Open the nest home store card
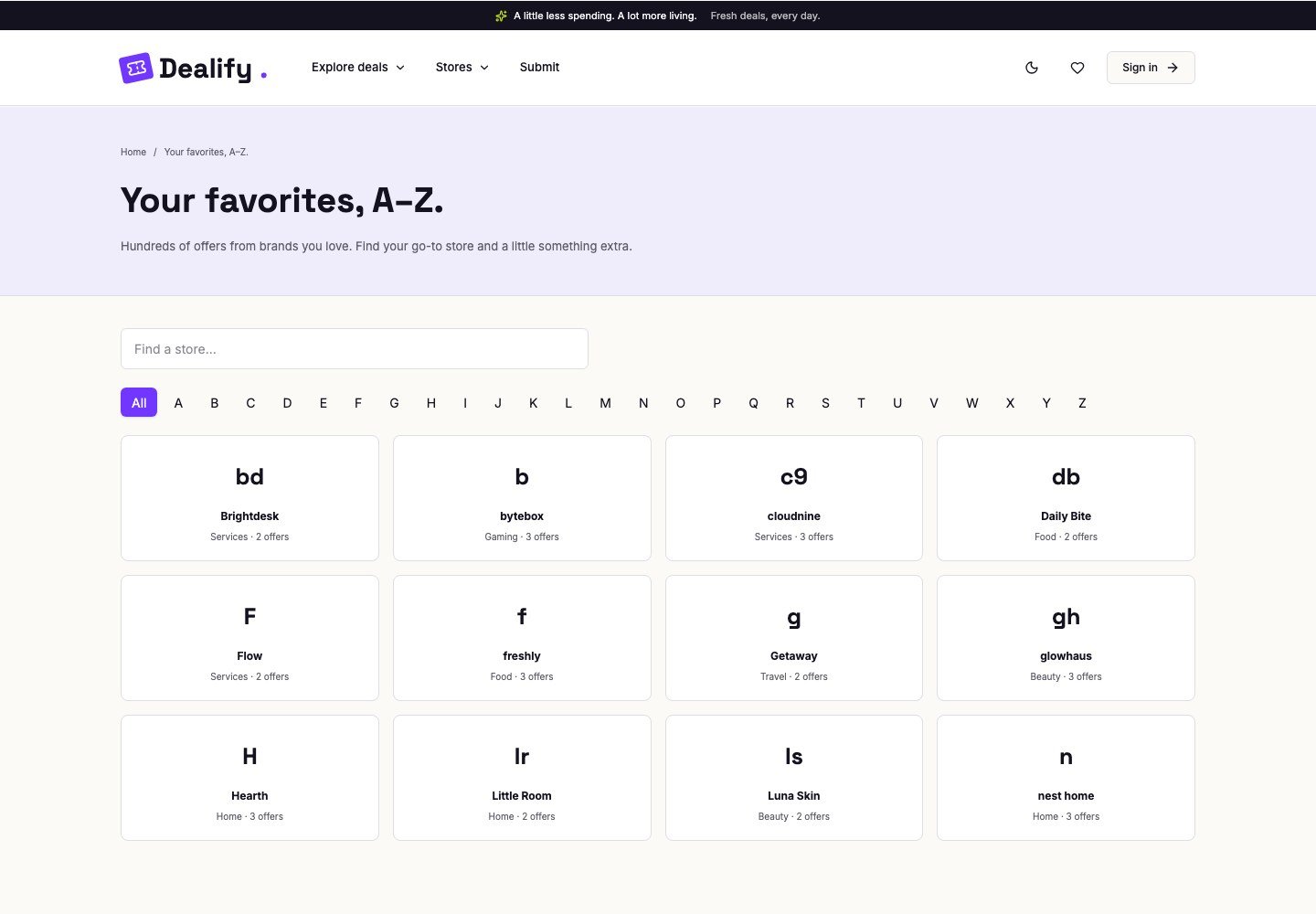The image size is (1316, 914). tap(1066, 778)
